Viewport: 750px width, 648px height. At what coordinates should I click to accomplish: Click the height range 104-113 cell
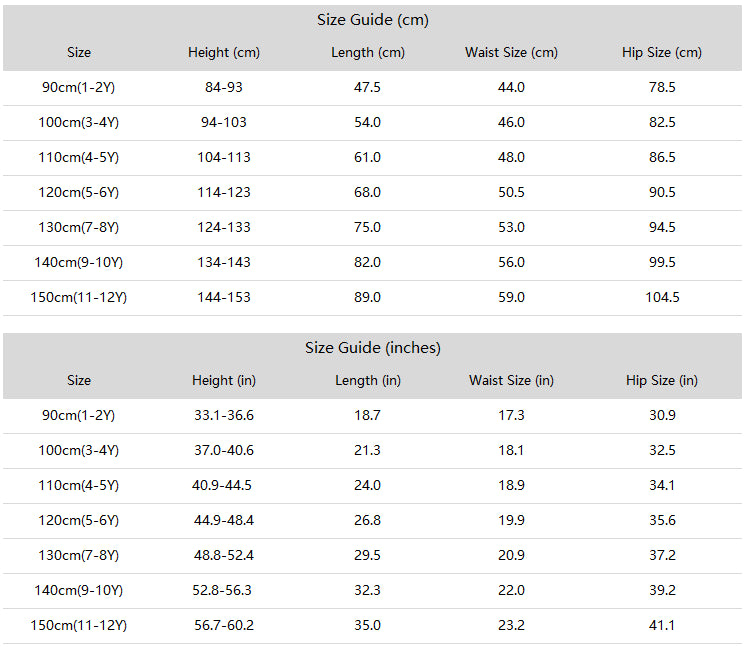(x=224, y=157)
